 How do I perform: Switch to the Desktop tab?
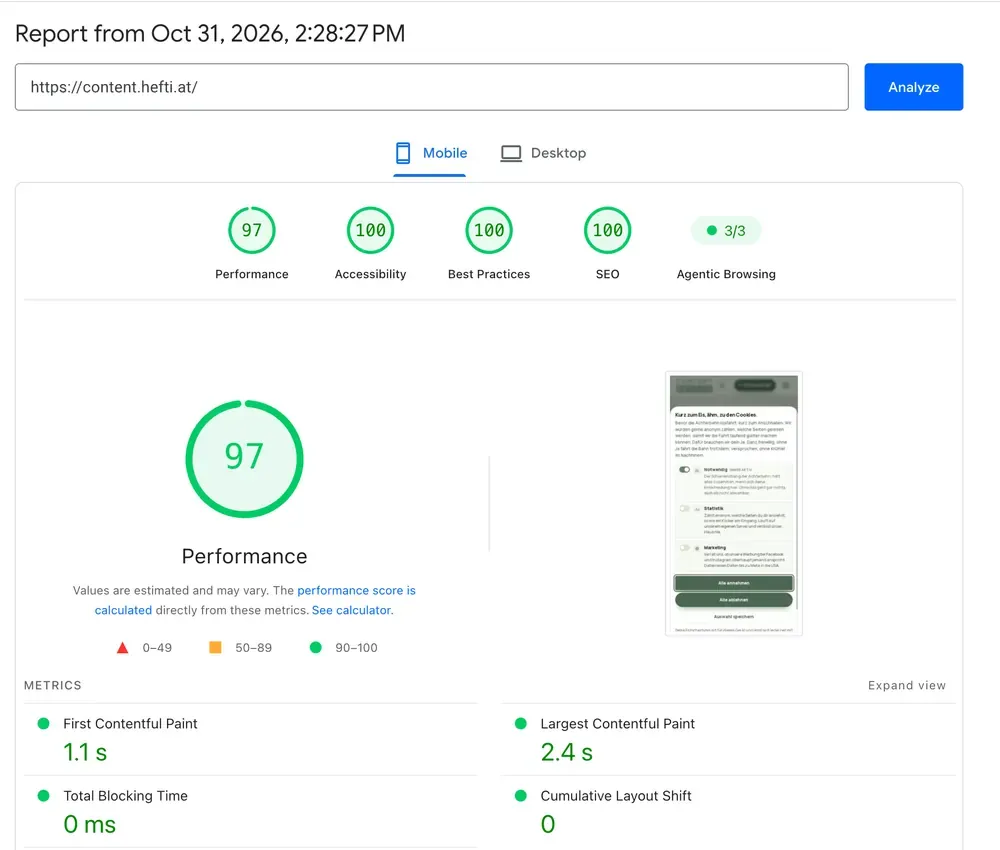(x=543, y=153)
